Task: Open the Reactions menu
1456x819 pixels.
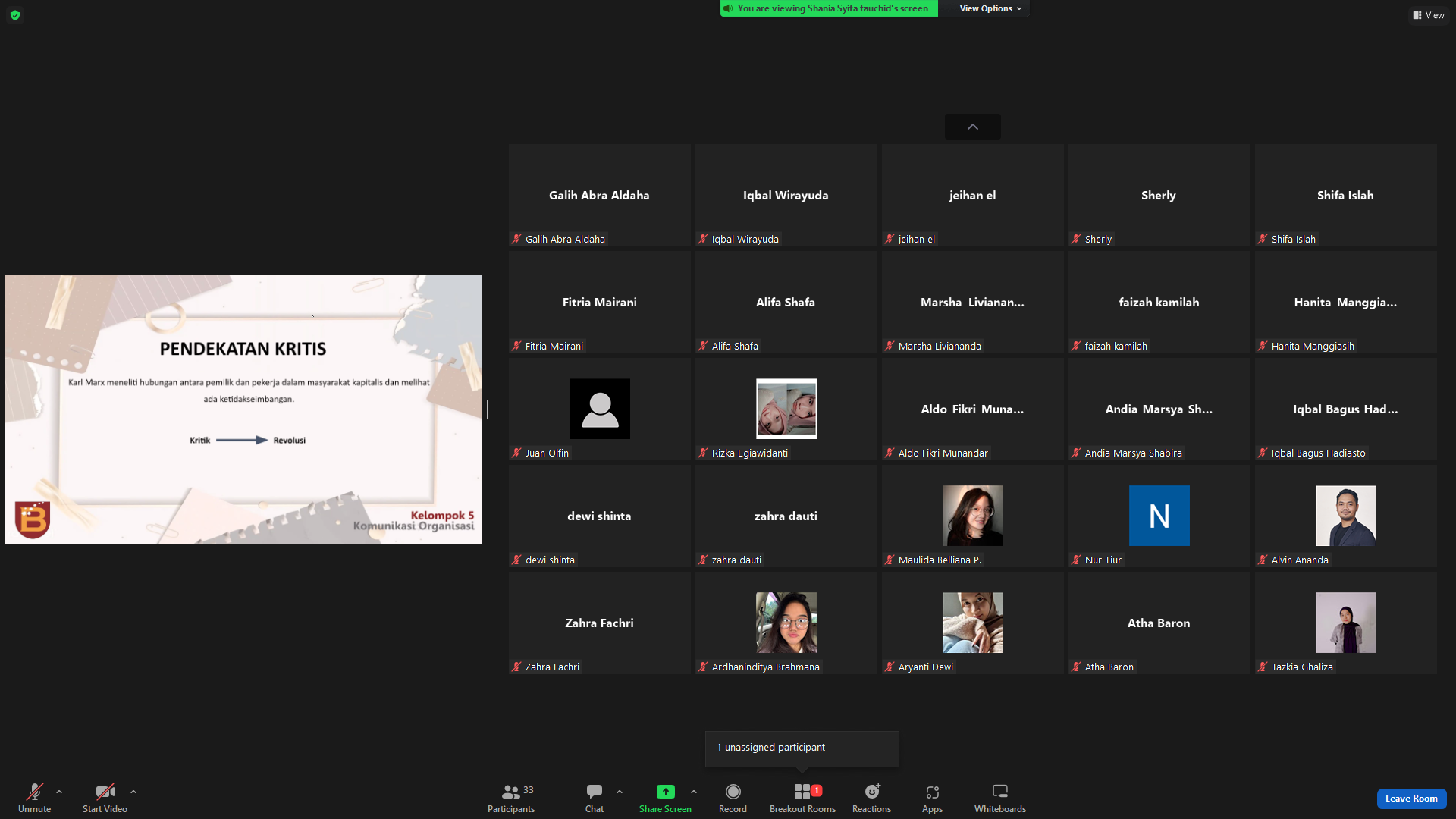Action: (x=871, y=798)
